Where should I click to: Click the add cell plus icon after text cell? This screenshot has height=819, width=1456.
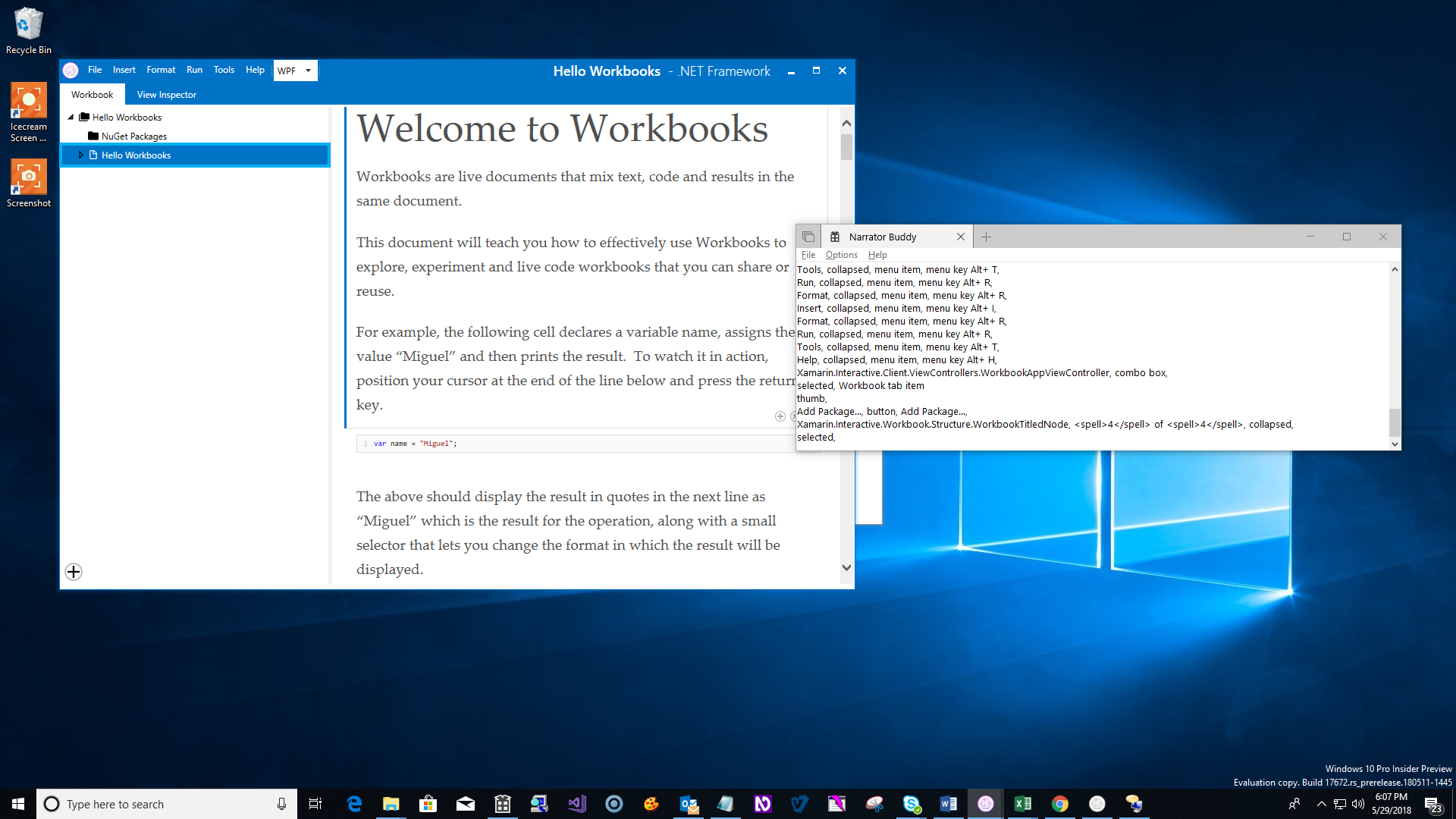780,416
